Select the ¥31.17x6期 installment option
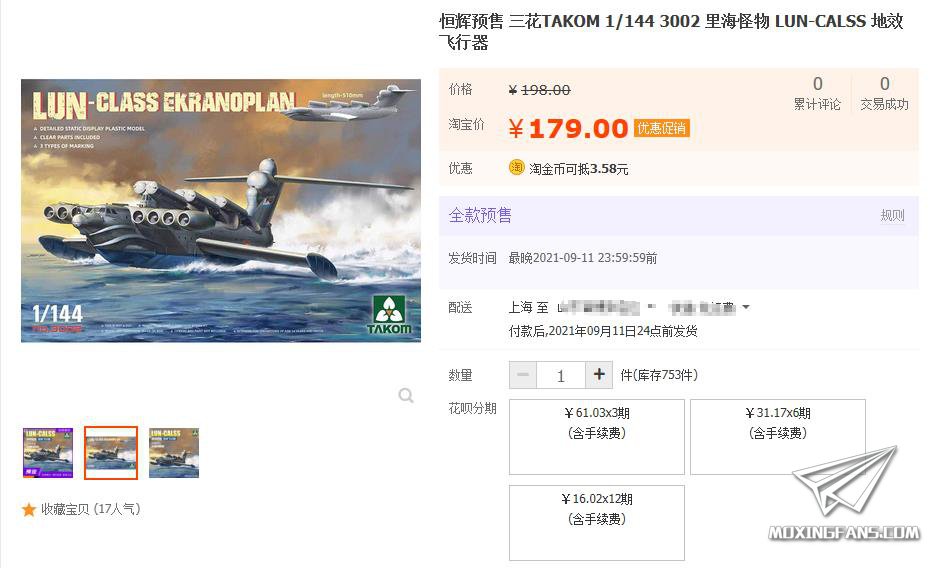 (778, 437)
